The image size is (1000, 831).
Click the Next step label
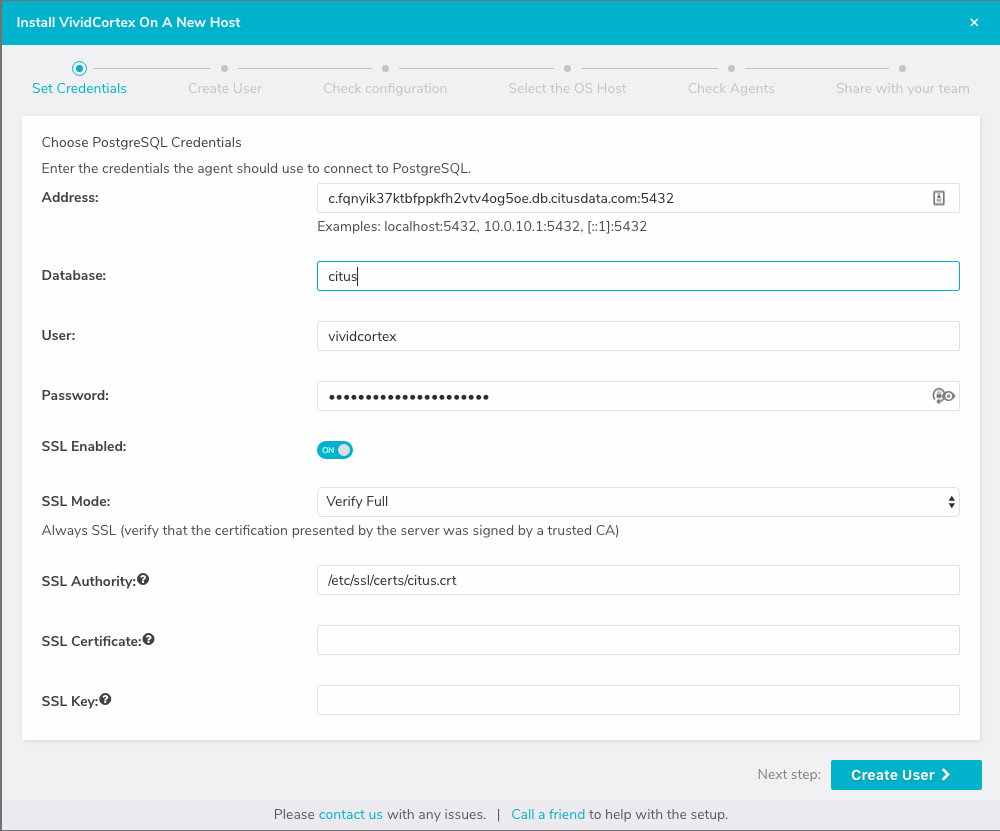pos(789,774)
